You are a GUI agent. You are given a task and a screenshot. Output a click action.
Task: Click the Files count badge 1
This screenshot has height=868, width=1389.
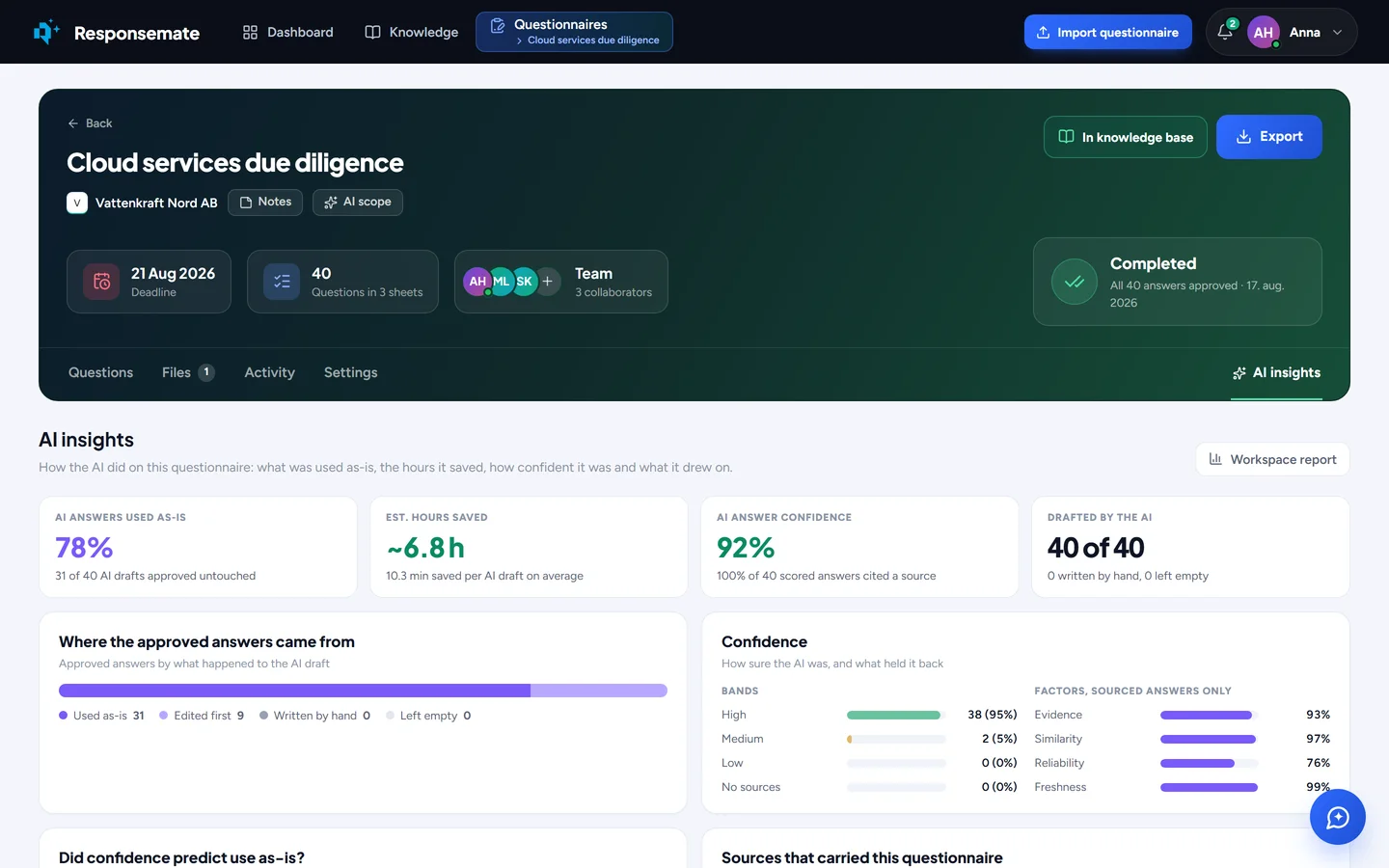(206, 372)
